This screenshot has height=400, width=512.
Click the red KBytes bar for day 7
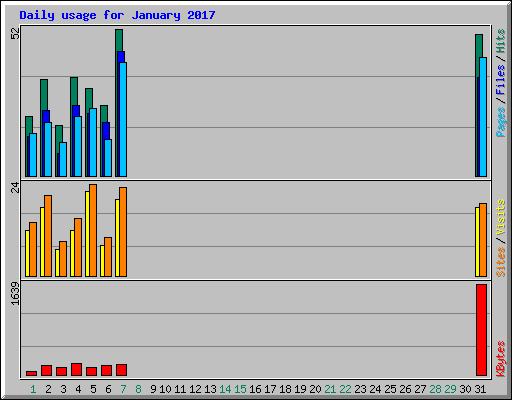point(121,370)
